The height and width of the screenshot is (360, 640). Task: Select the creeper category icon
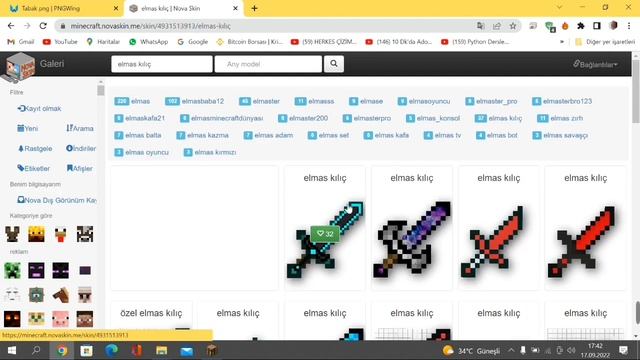12,271
